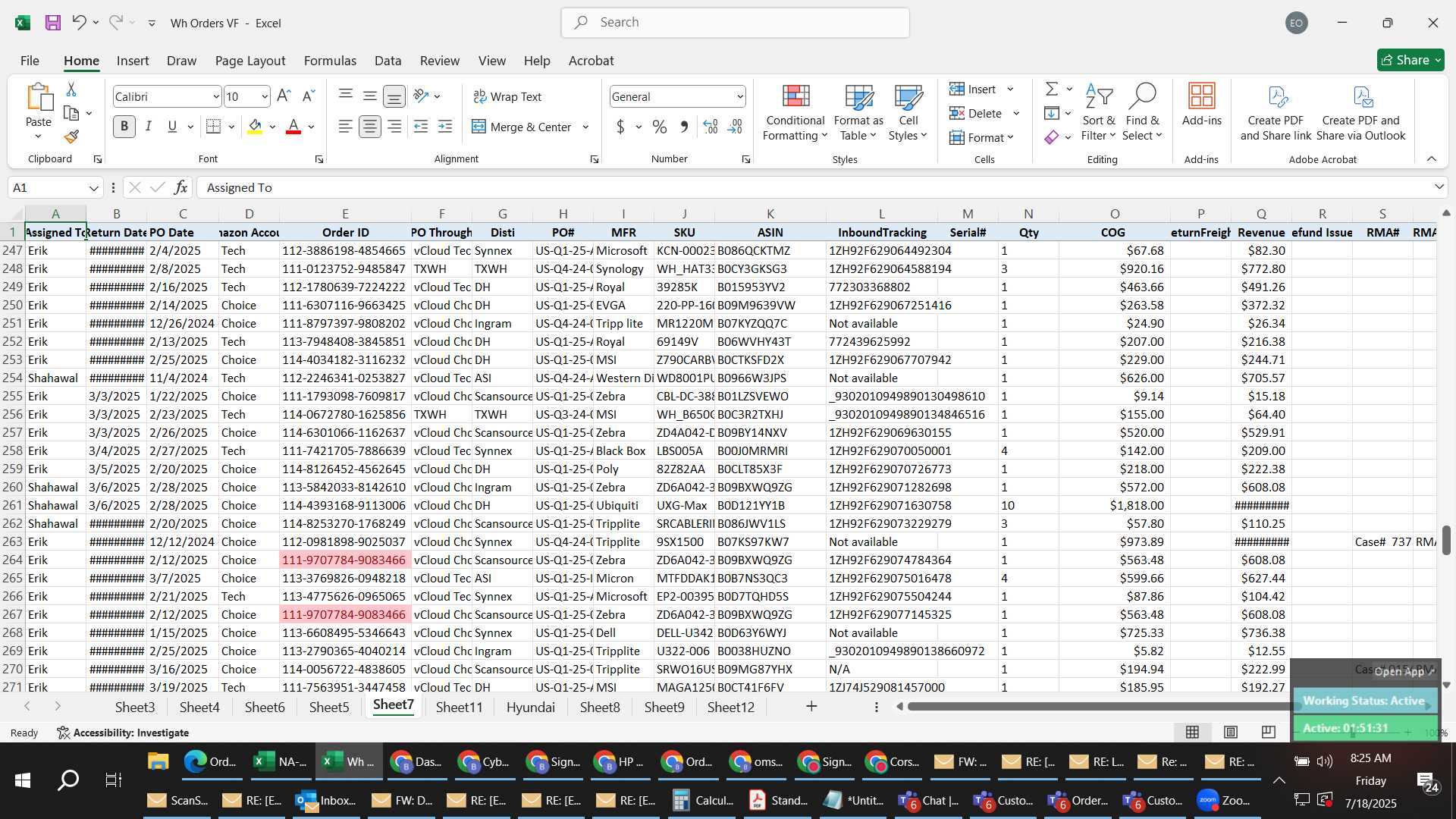
Task: Click the Clear eraser icon
Action: pyautogui.click(x=1052, y=137)
